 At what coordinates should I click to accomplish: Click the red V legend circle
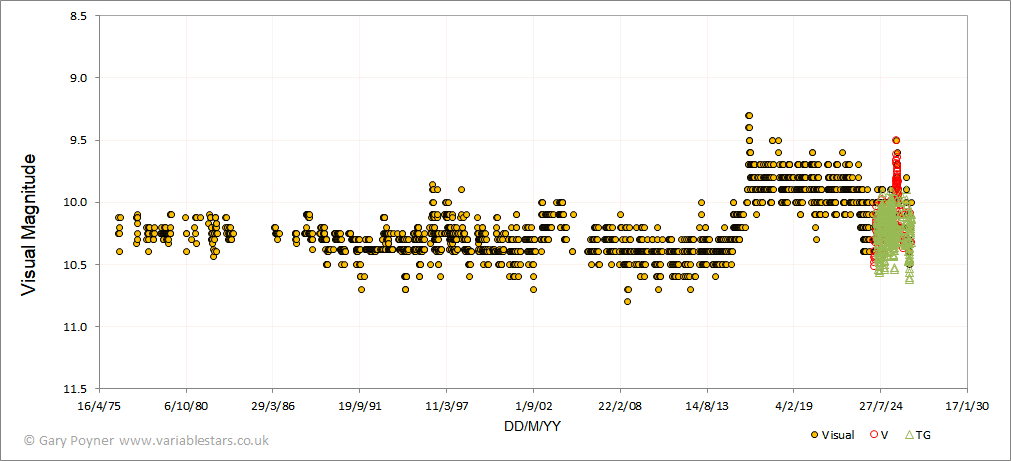tap(874, 435)
